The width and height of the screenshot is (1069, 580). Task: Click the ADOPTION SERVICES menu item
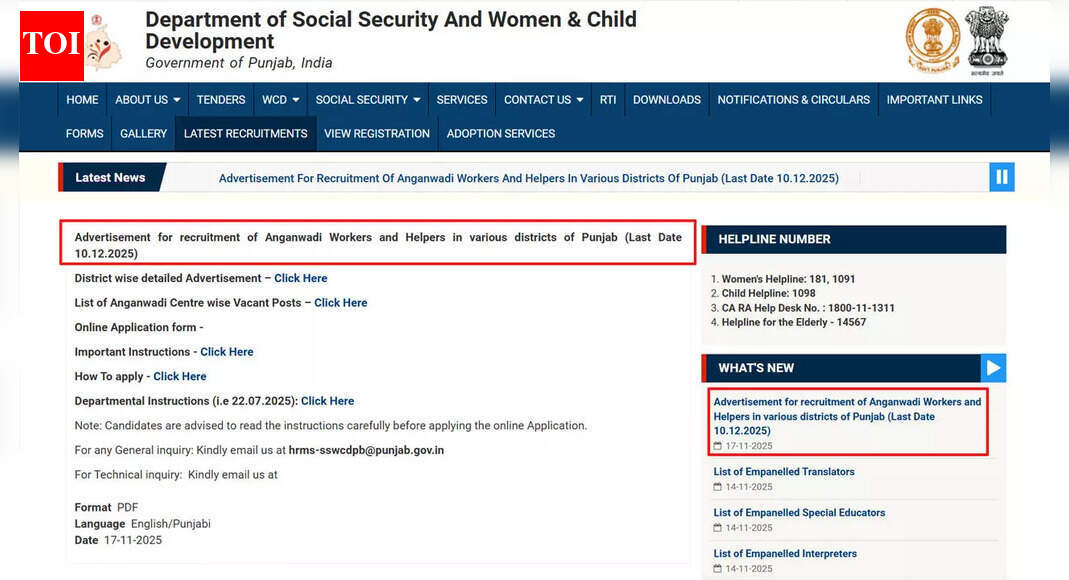pyautogui.click(x=500, y=133)
